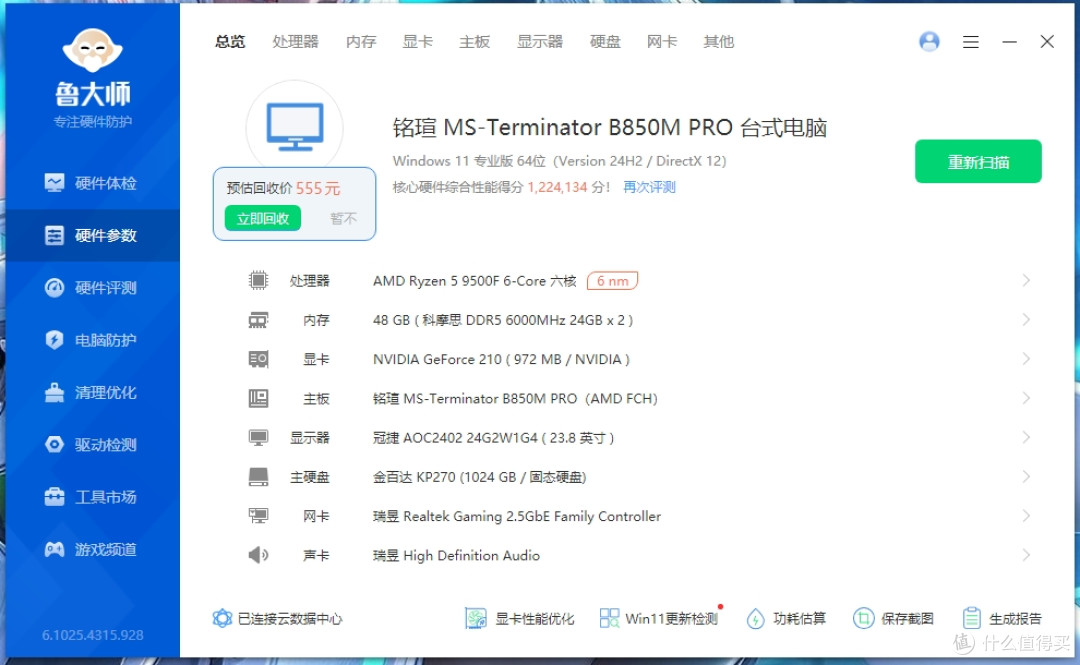
Task: Open the hamburger menu icon
Action: pyautogui.click(x=970, y=42)
